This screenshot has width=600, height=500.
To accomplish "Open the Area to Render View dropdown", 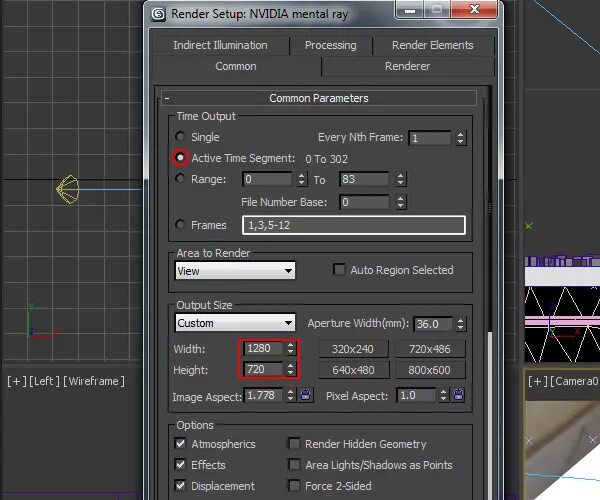I will [235, 270].
